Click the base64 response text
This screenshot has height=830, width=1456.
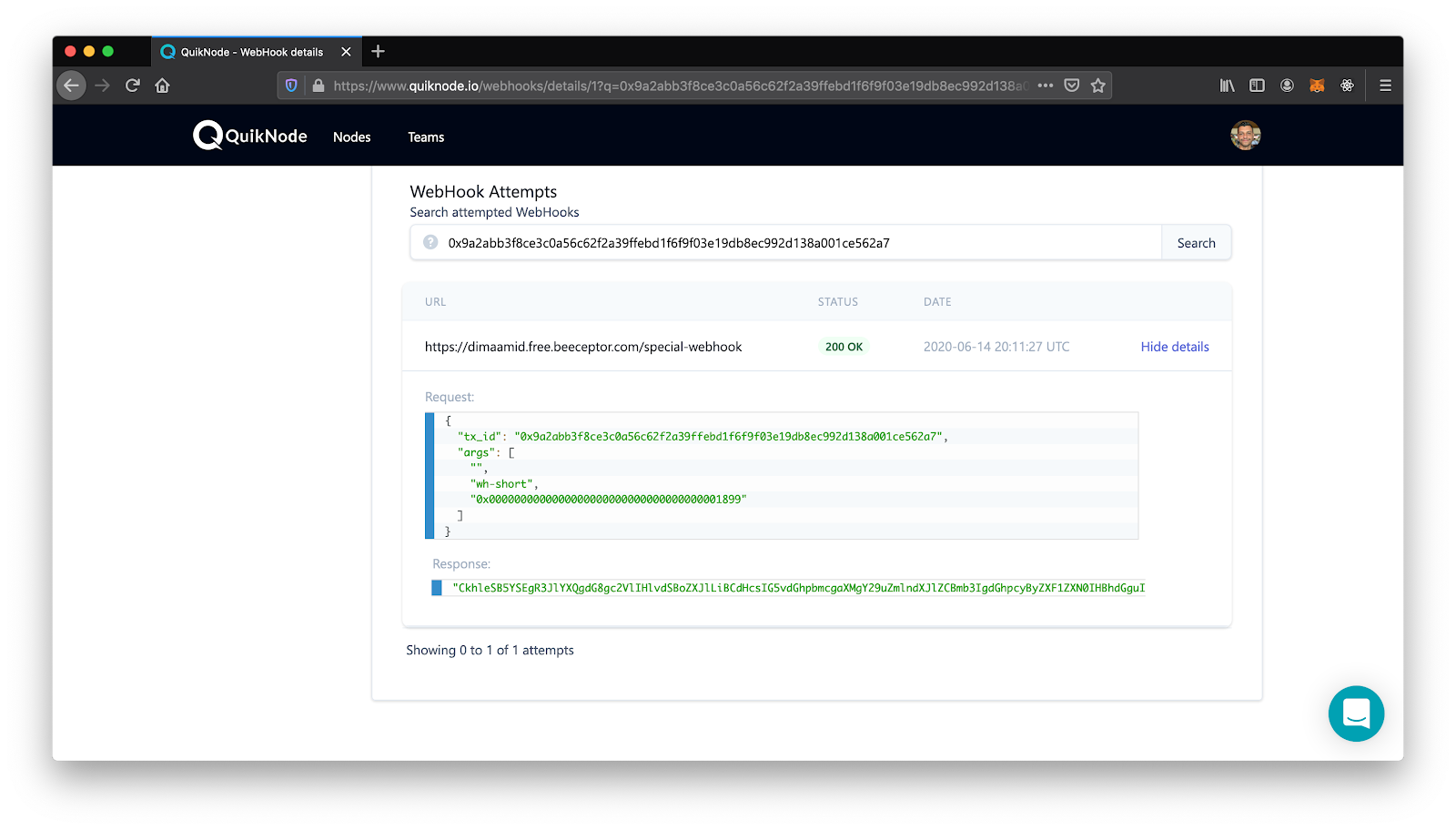[x=799, y=588]
